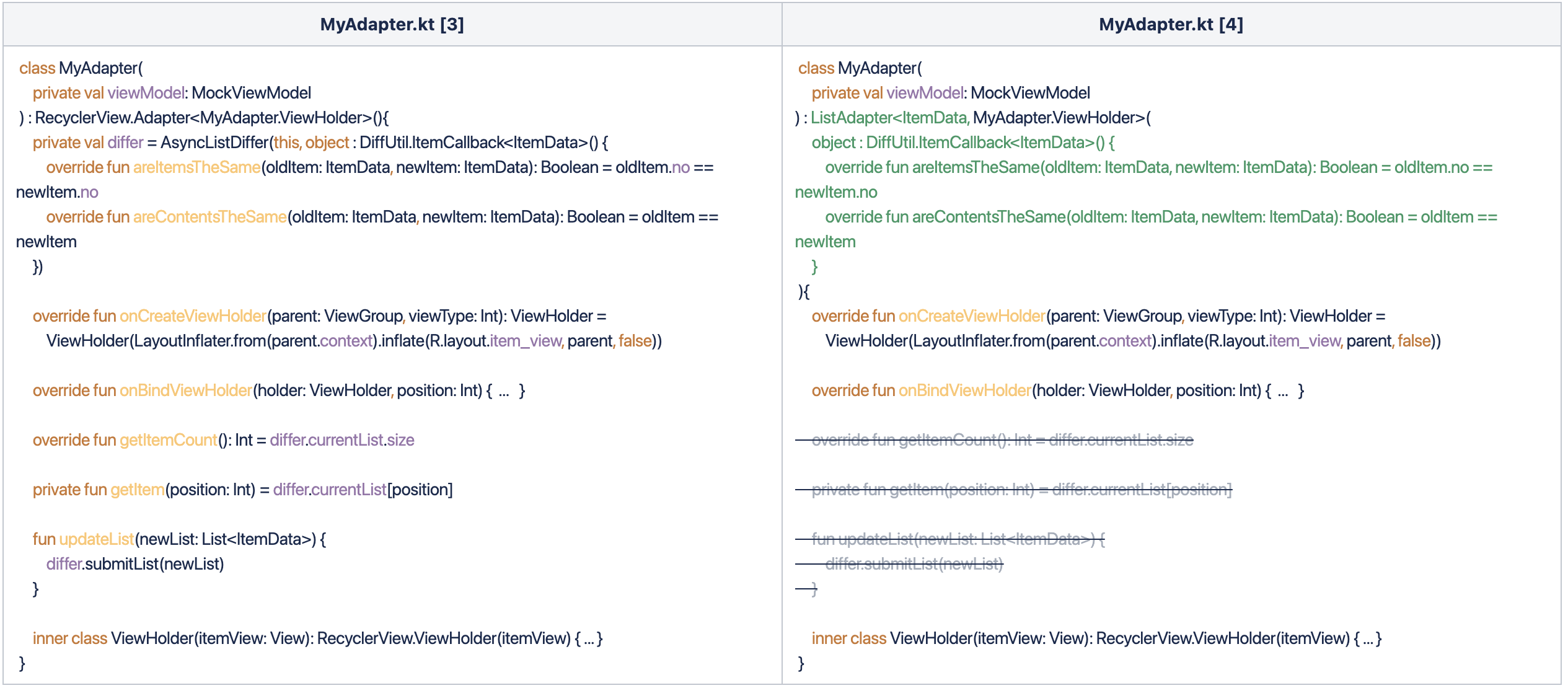Click the MyAdapter.kt [4] column header

[1171, 24]
